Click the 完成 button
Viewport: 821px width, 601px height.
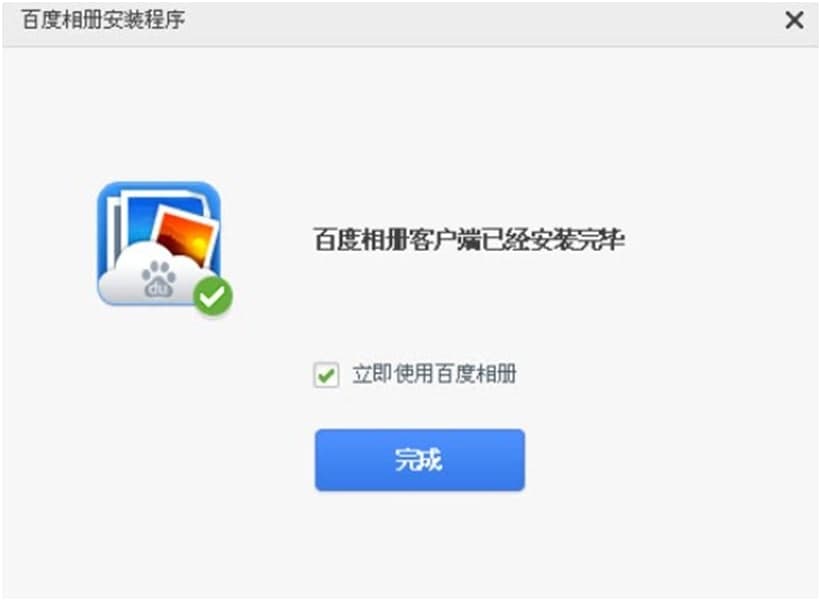coord(419,460)
